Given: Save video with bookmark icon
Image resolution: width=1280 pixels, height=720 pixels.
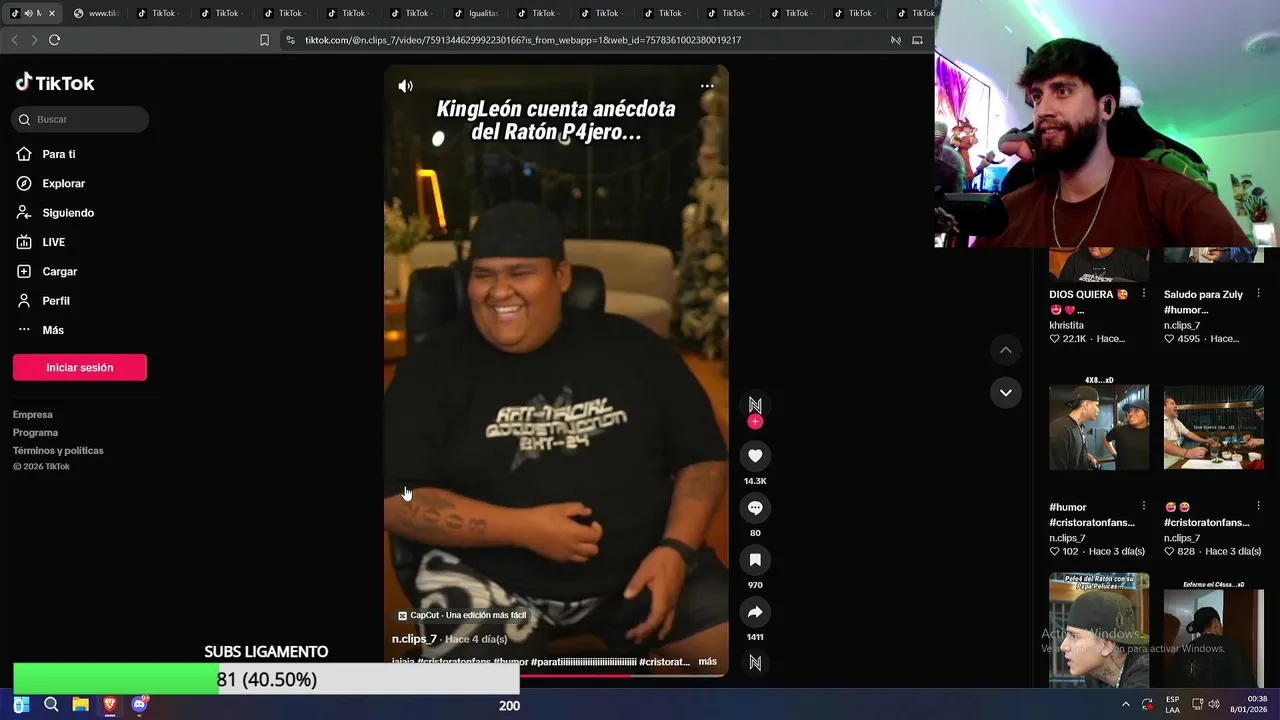Looking at the screenshot, I should [755, 560].
